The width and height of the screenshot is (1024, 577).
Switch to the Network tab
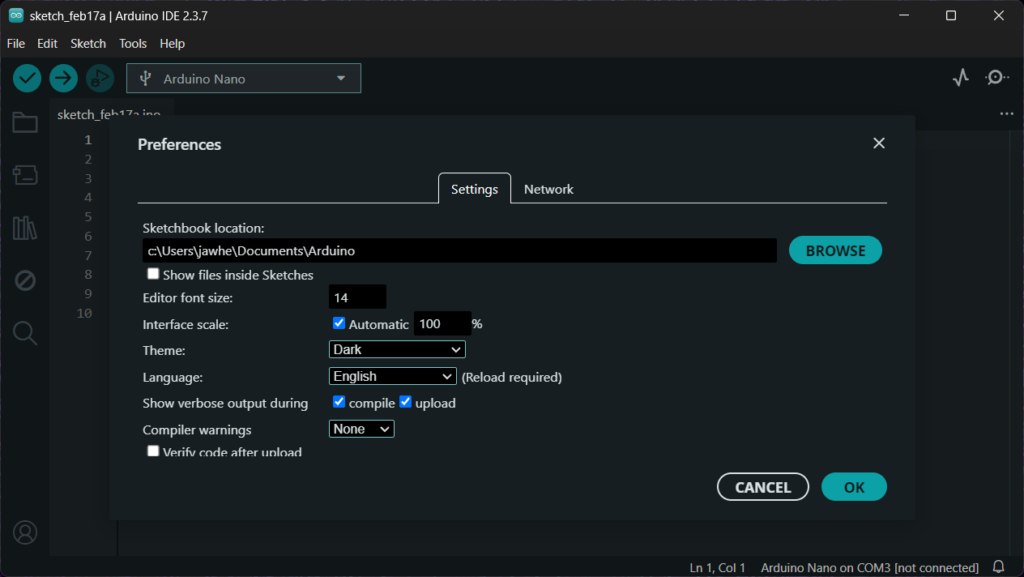pyautogui.click(x=548, y=189)
